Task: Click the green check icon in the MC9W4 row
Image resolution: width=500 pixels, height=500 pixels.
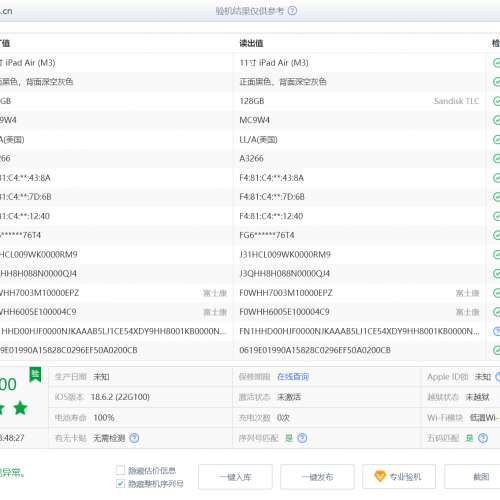Action: point(496,120)
